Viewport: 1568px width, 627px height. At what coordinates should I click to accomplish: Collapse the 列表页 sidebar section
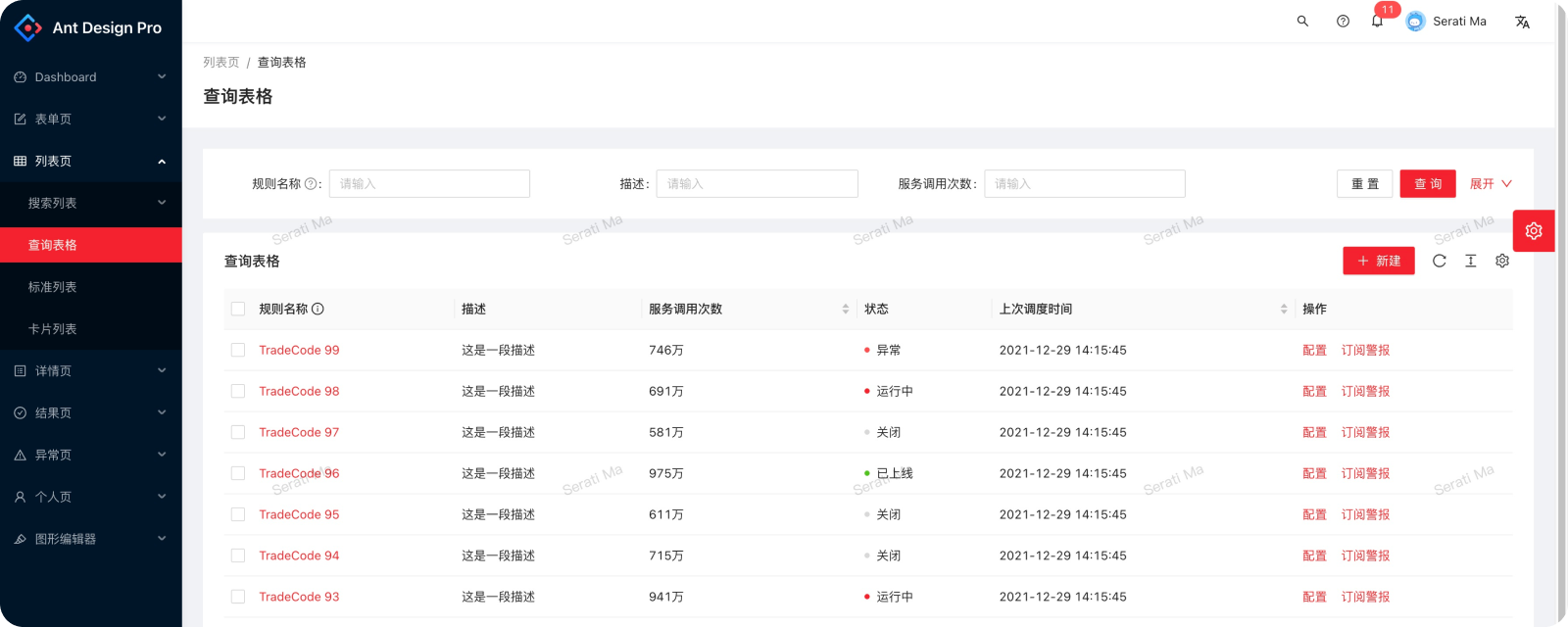90,161
